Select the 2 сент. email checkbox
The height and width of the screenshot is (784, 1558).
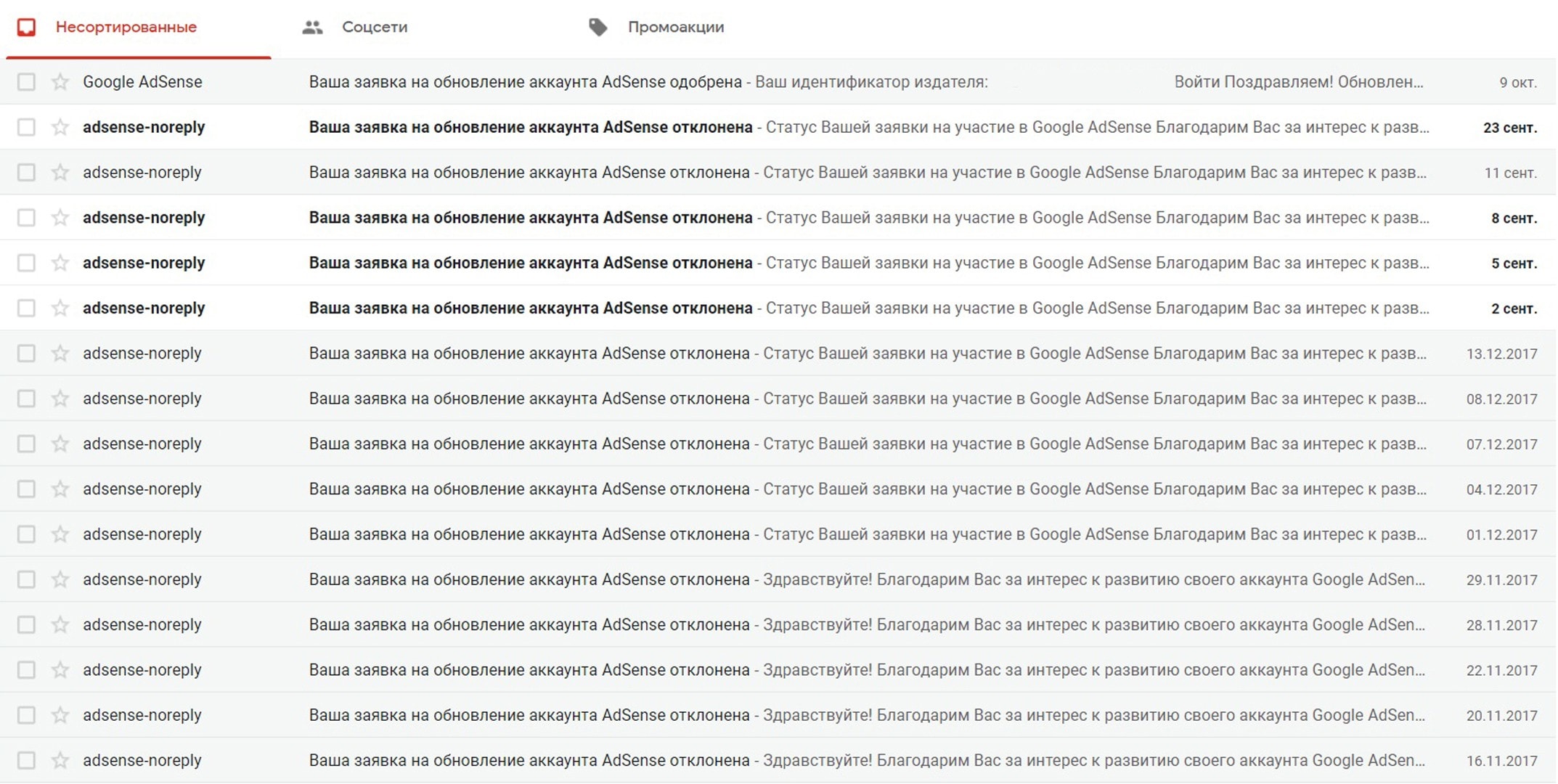[x=26, y=308]
